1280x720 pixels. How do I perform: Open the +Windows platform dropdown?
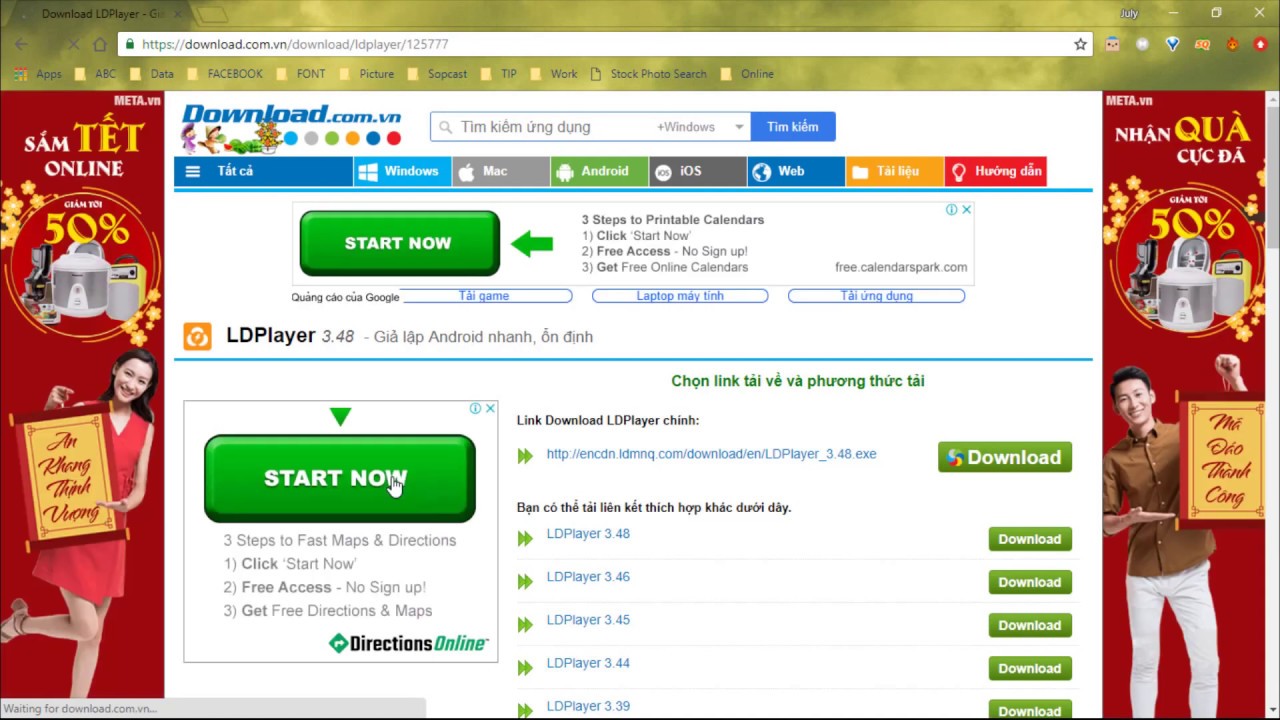click(700, 127)
